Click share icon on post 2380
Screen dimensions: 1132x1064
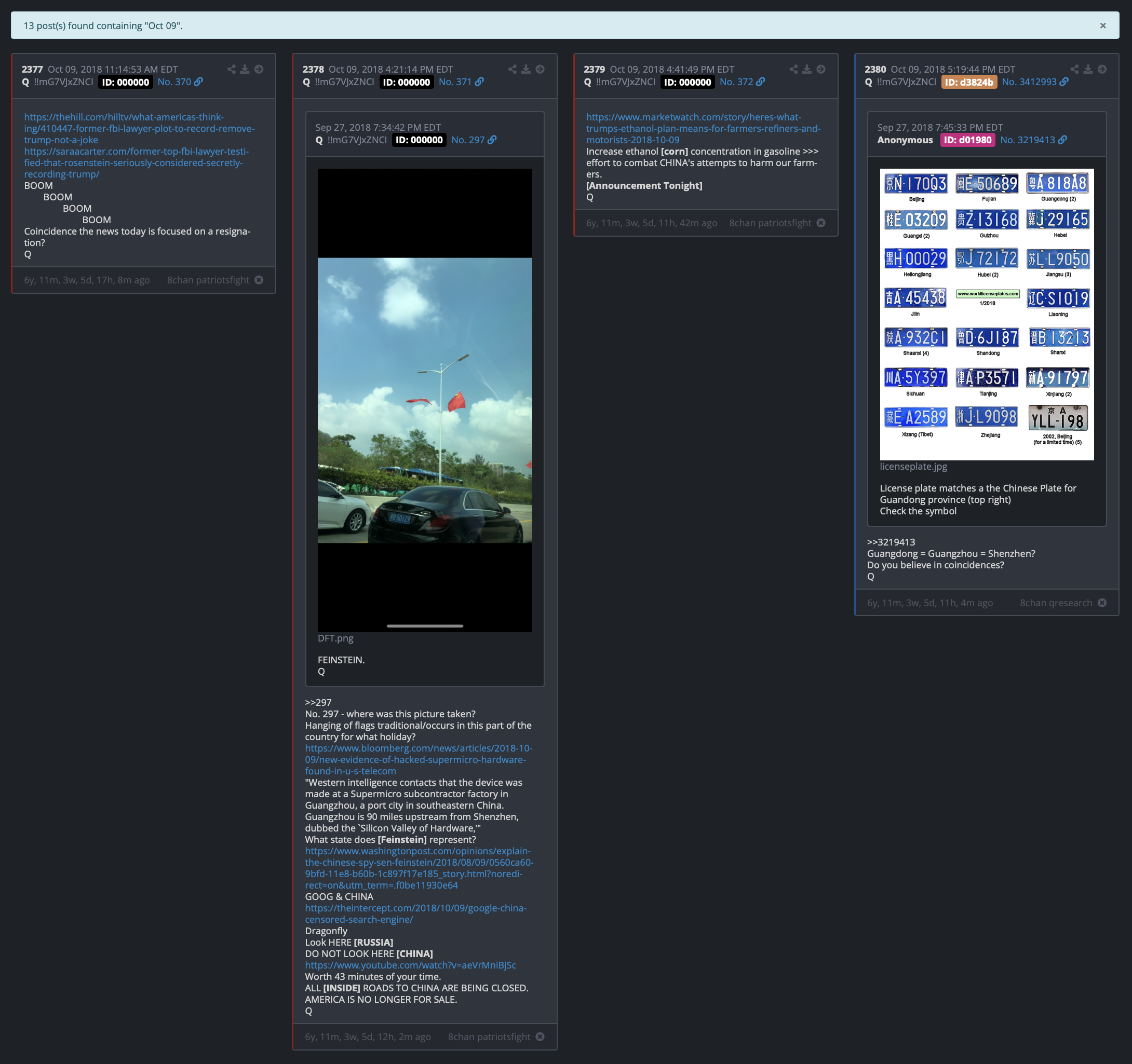pyautogui.click(x=1074, y=70)
